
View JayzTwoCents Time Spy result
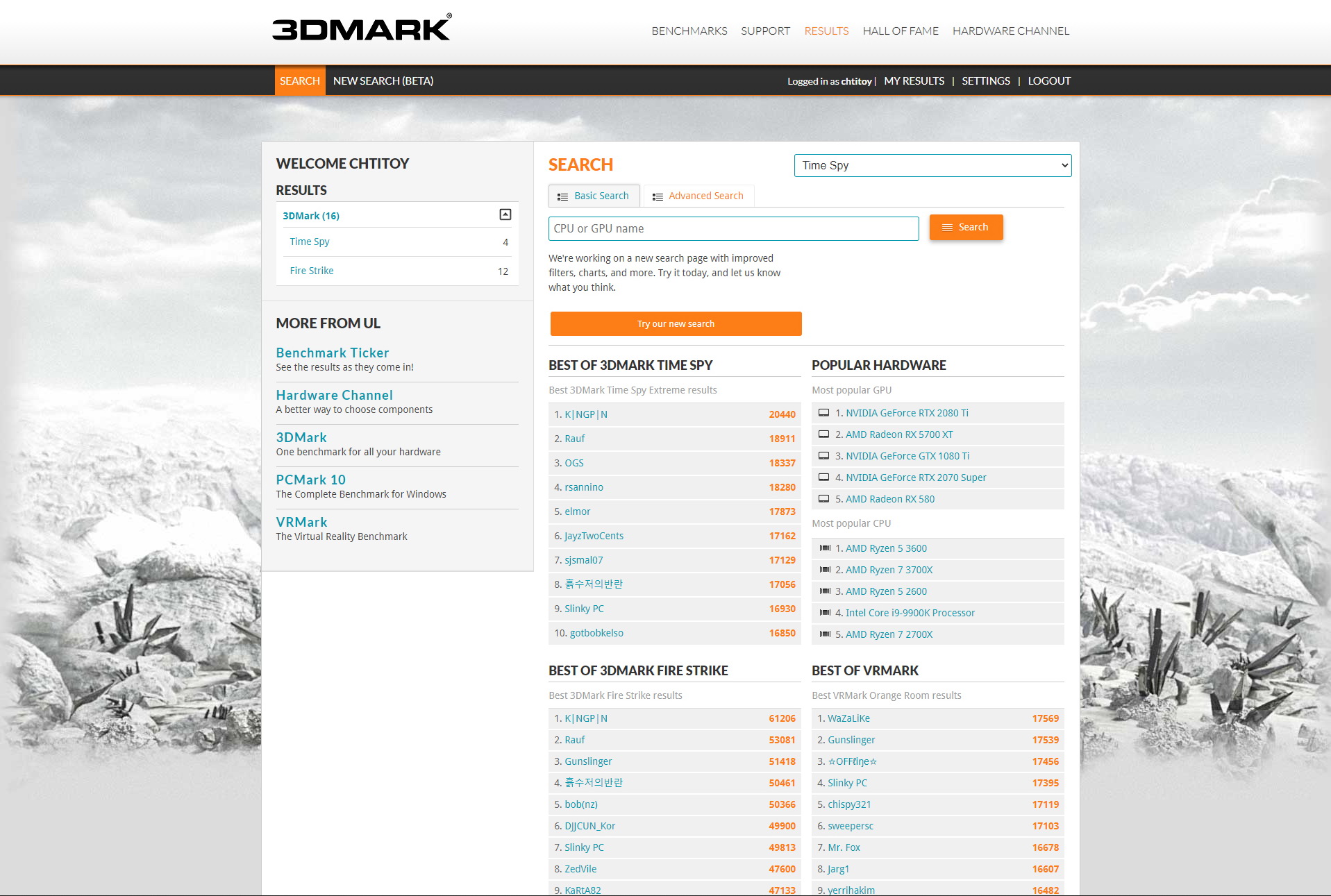coord(594,536)
